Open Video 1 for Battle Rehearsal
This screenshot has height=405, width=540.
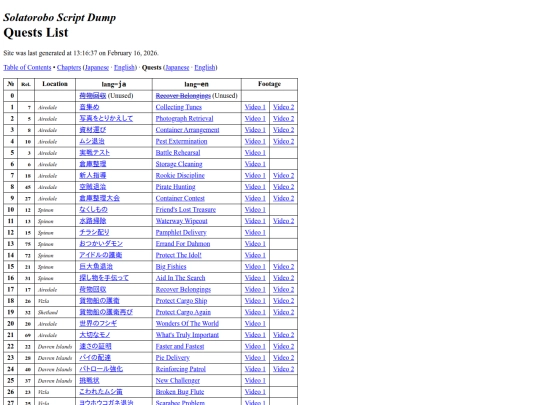coord(255,153)
